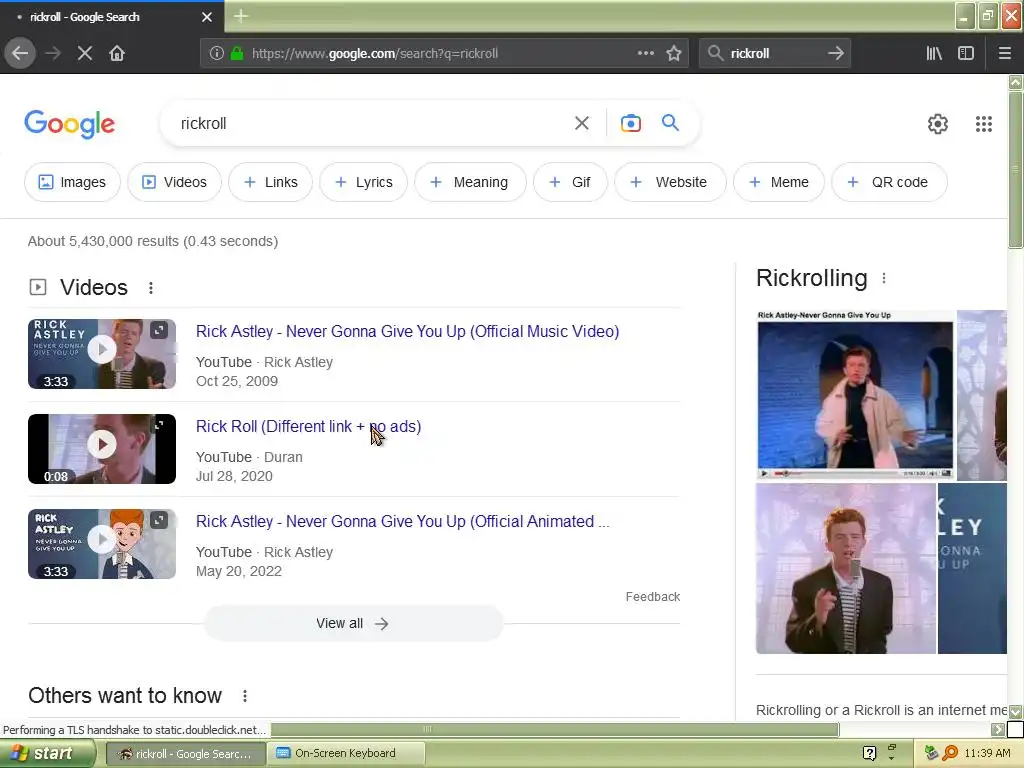
Task: Click the Google logo
Action: coord(69,124)
